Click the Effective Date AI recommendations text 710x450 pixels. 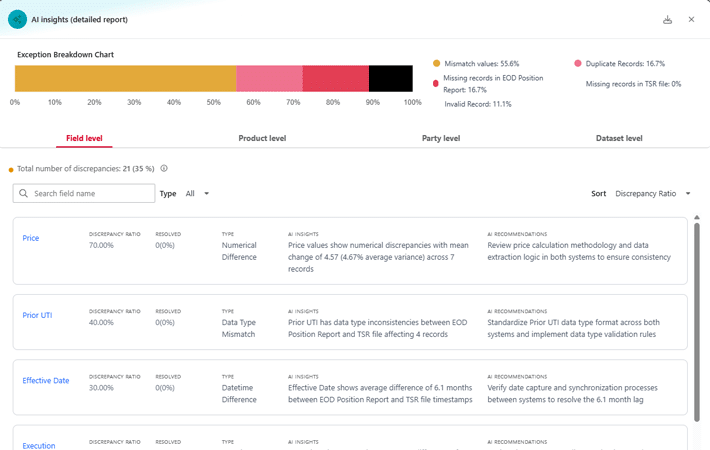pos(572,394)
